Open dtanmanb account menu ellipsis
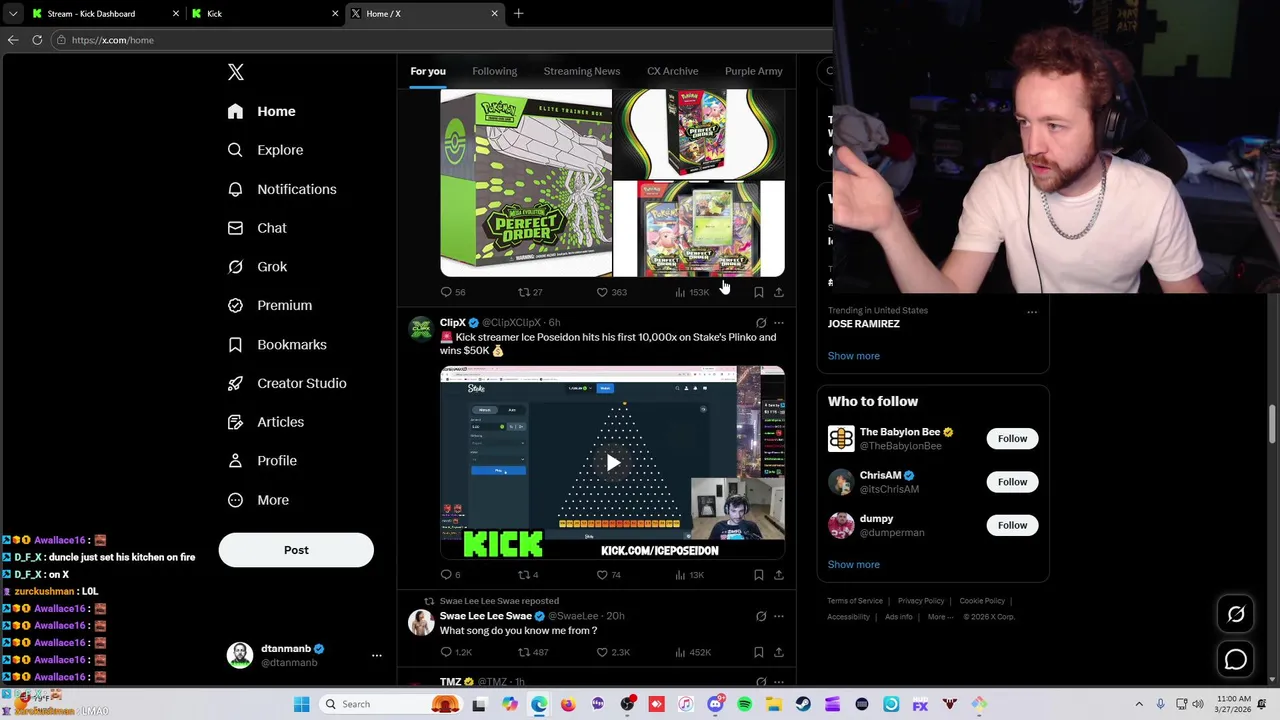Screen dimensions: 1280x720 pyautogui.click(x=377, y=655)
